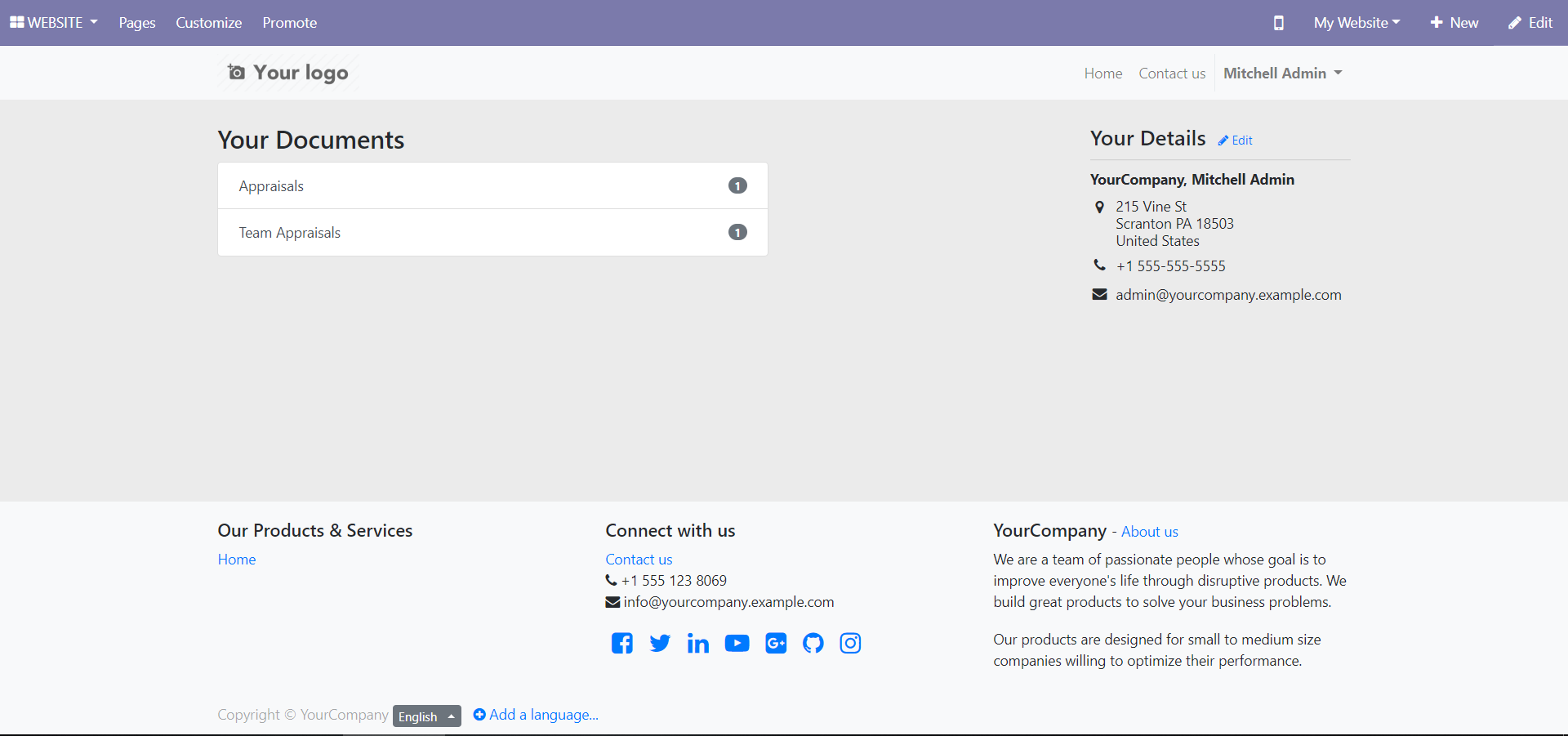Click the Your logo image
The image size is (1568, 736).
coord(288,73)
